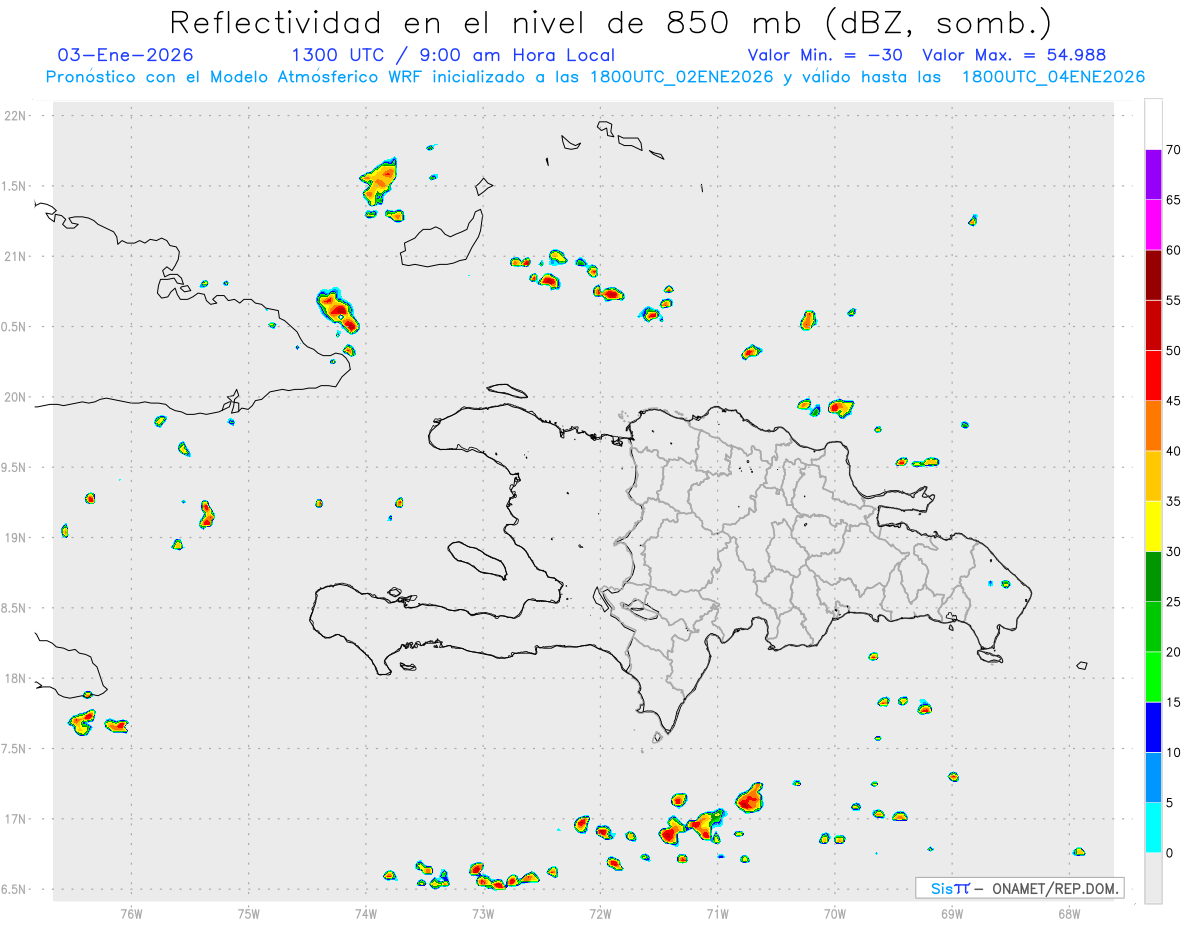
Task: Click the '76W' longitude label
Action: pyautogui.click(x=130, y=913)
